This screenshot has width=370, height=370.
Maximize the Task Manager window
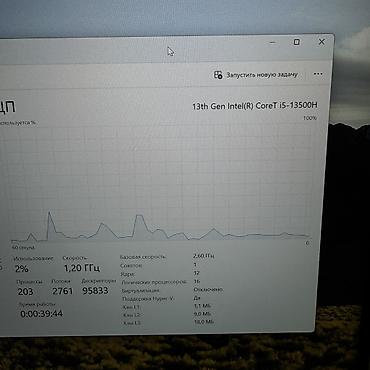[x=296, y=42]
